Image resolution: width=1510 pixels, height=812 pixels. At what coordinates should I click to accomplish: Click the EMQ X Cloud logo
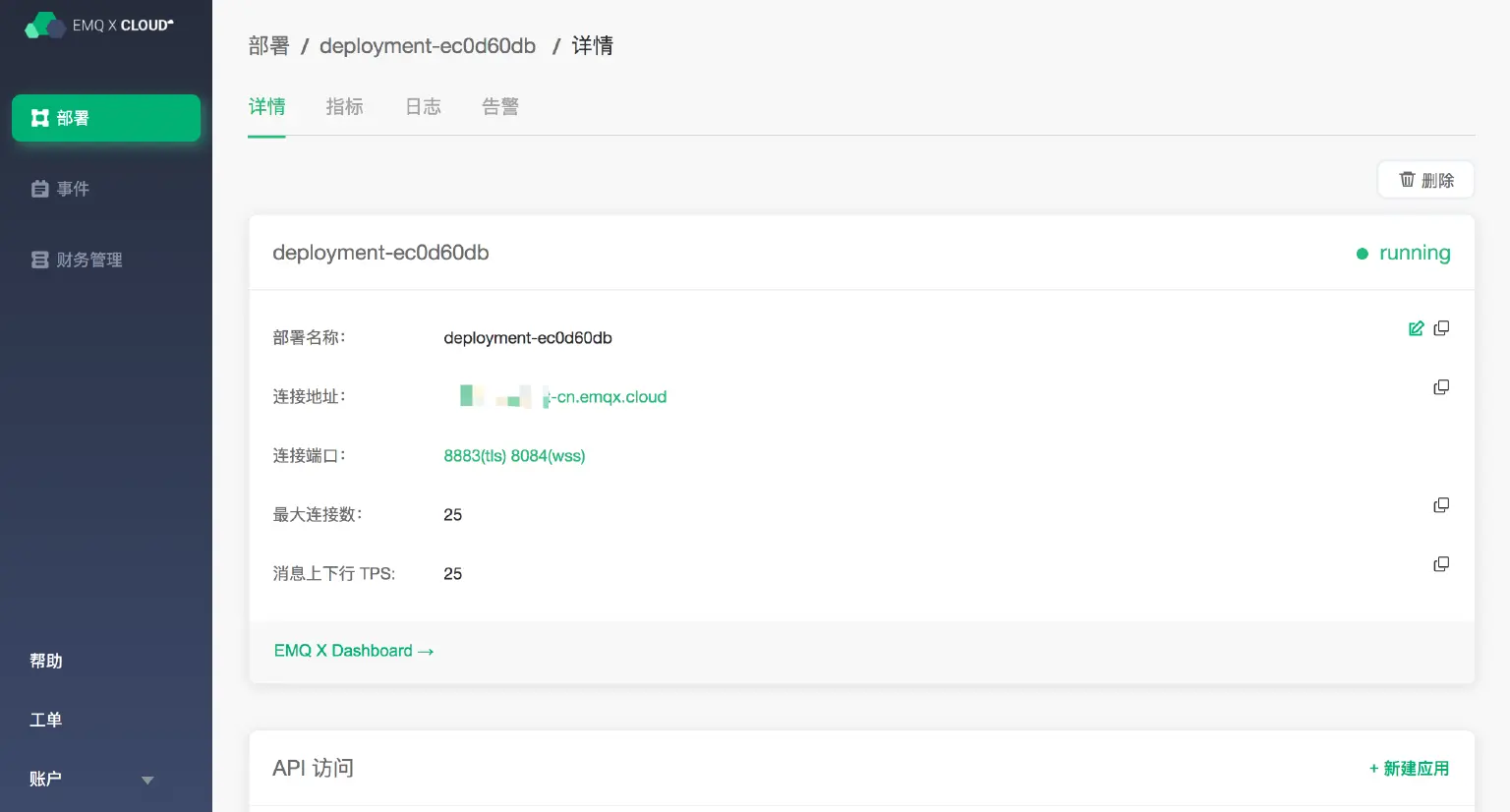coord(98,26)
